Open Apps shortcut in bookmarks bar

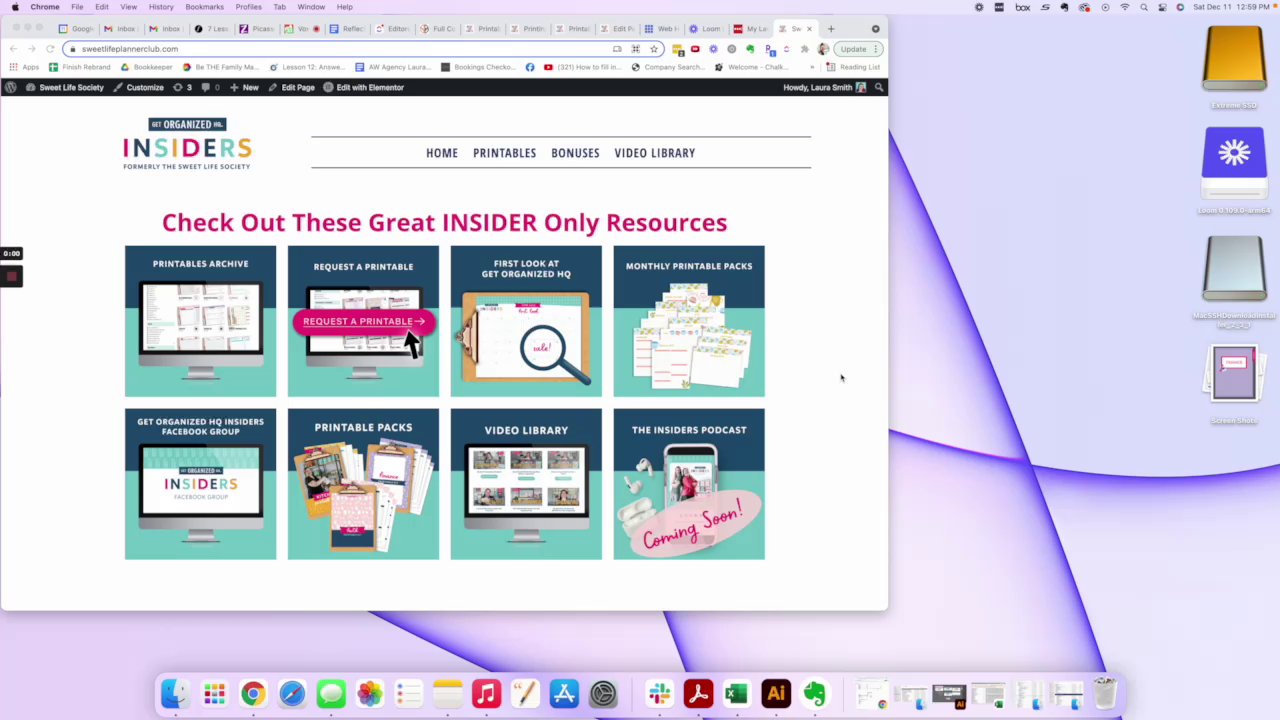click(x=24, y=67)
